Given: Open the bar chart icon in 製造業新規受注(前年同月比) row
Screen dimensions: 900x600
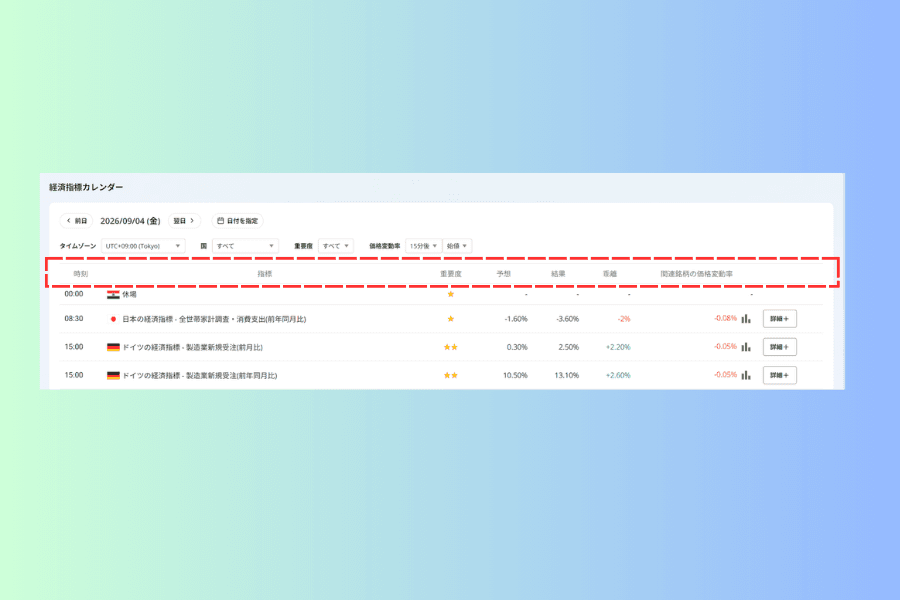Looking at the screenshot, I should [746, 375].
